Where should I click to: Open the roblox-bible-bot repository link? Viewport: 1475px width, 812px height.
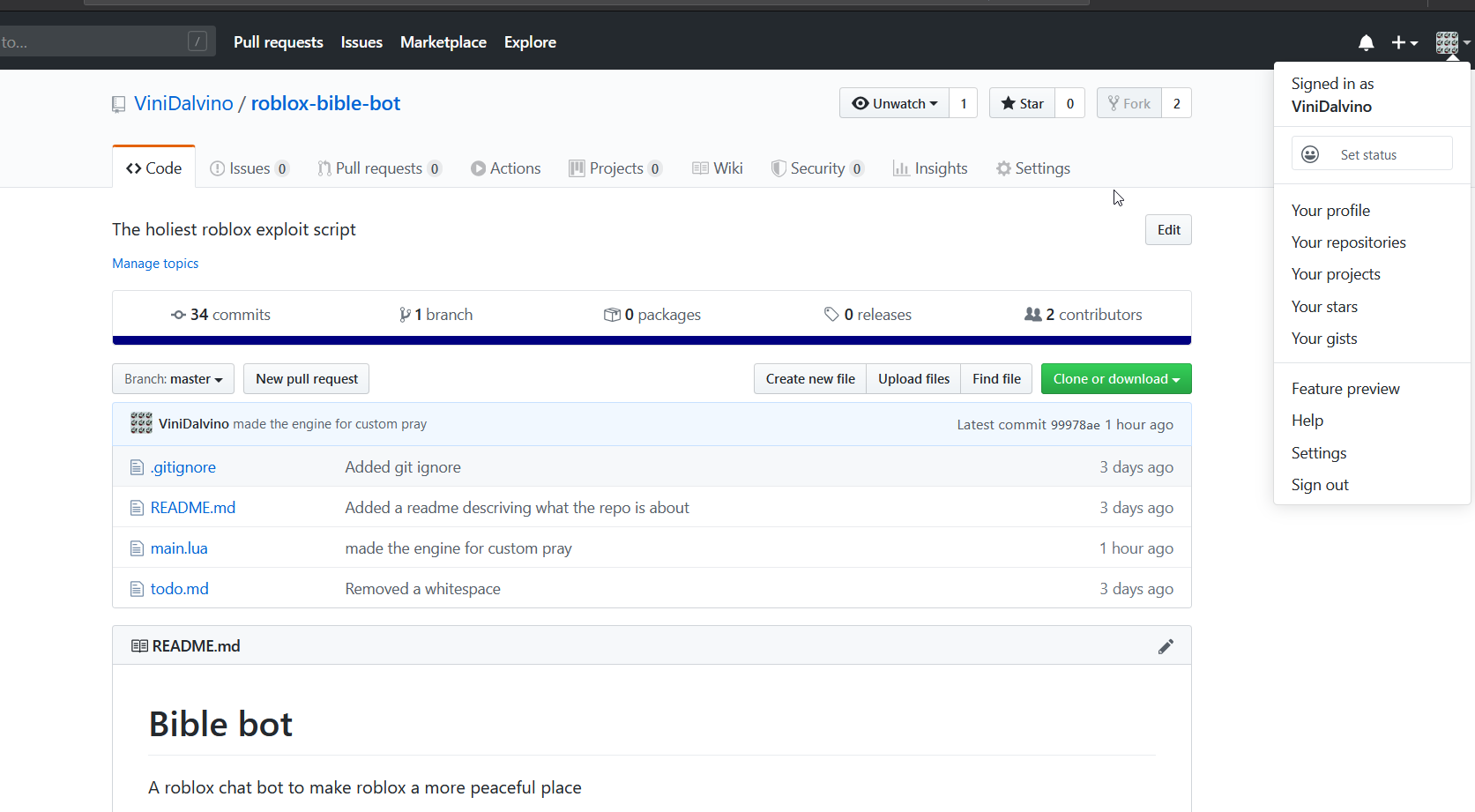coord(325,104)
